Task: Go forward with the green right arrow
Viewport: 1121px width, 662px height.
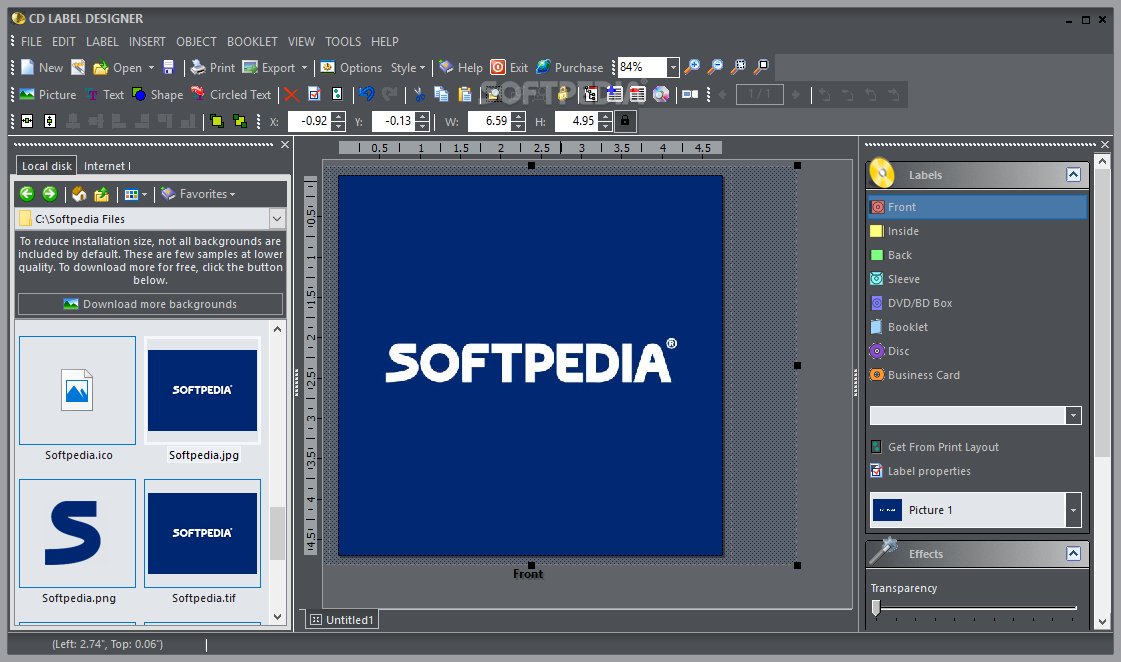Action: 49,194
